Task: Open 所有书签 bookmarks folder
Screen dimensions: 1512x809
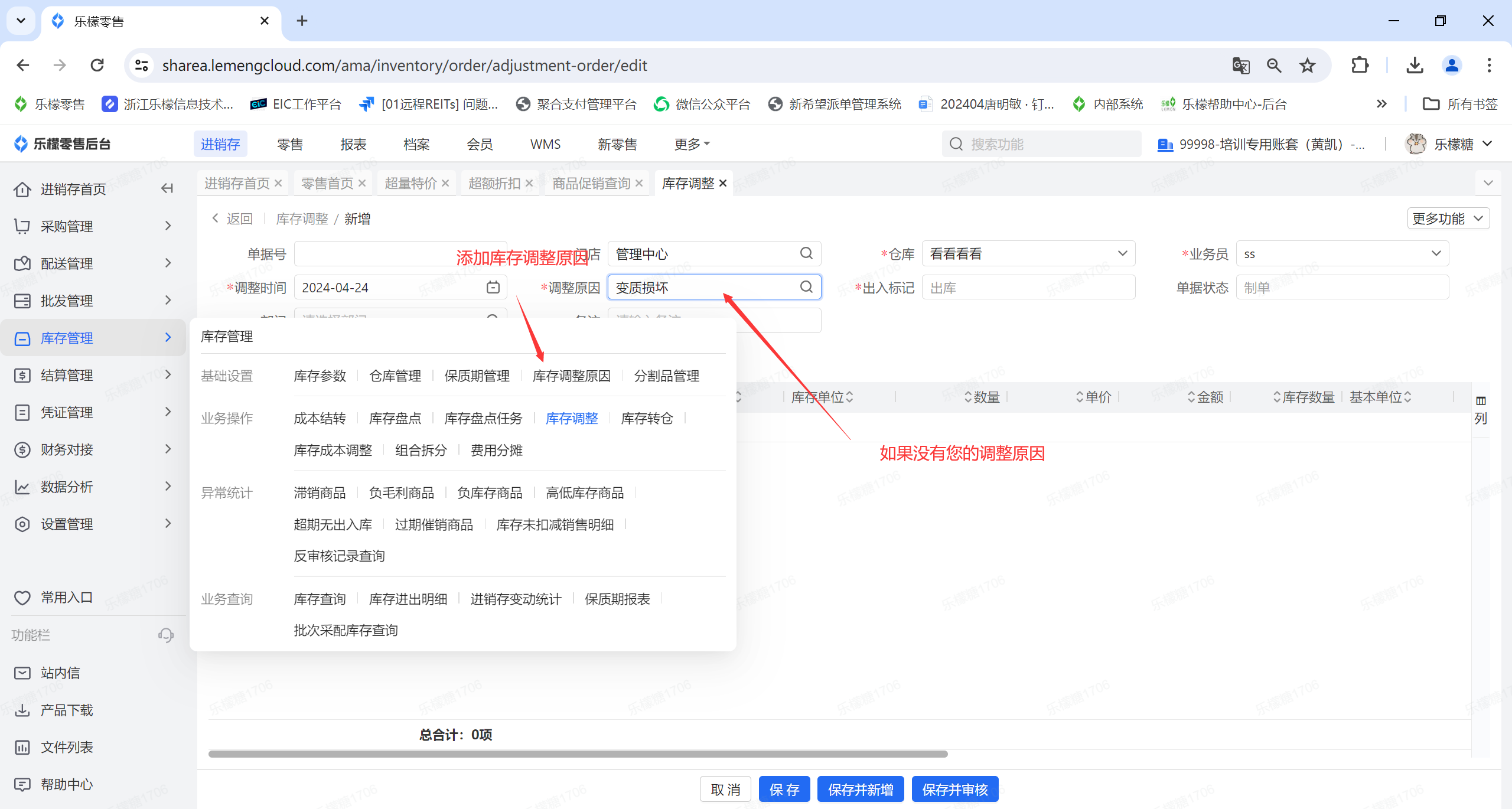Action: point(1460,105)
